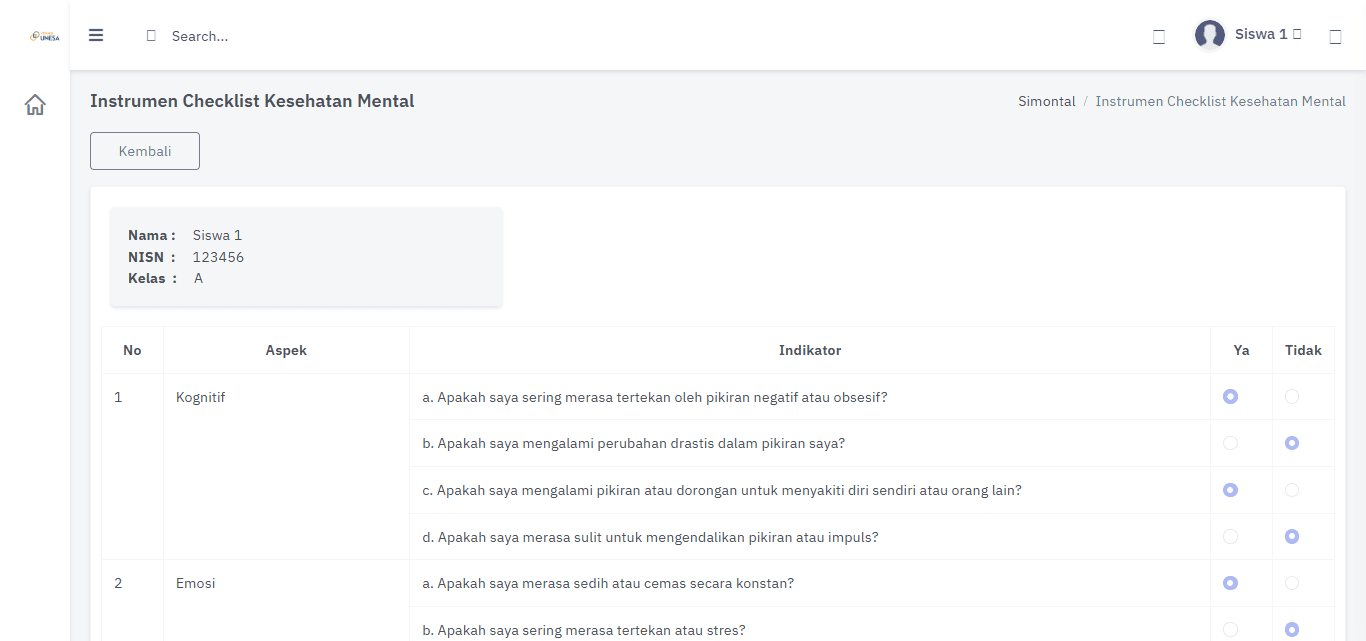Click question a about pikiran negatif atau obsesif
Image resolution: width=1366 pixels, height=641 pixels.
click(x=655, y=397)
